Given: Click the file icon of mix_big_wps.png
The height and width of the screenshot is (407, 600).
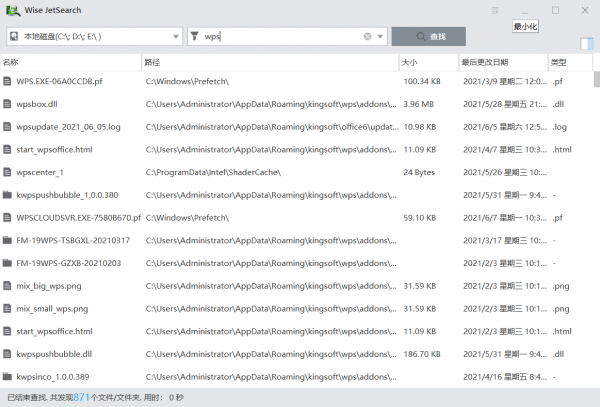Looking at the screenshot, I should click(x=7, y=286).
